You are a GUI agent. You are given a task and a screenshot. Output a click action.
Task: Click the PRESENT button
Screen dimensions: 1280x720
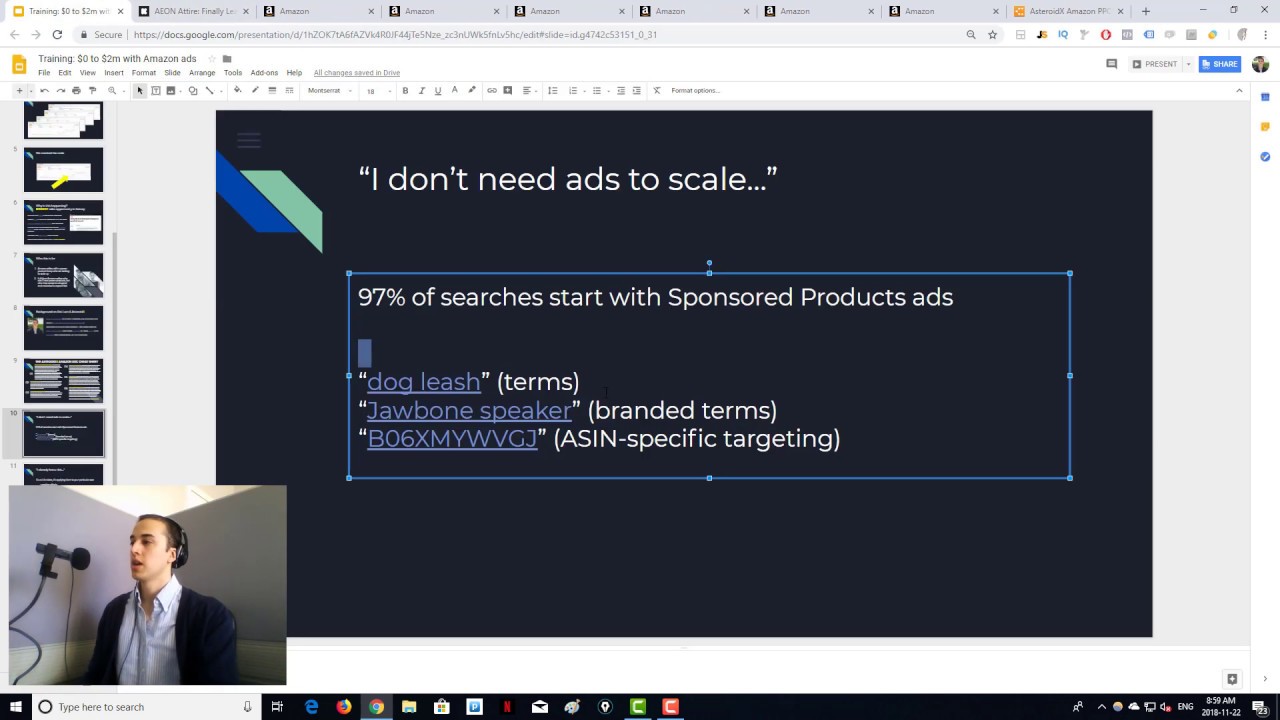[1154, 64]
